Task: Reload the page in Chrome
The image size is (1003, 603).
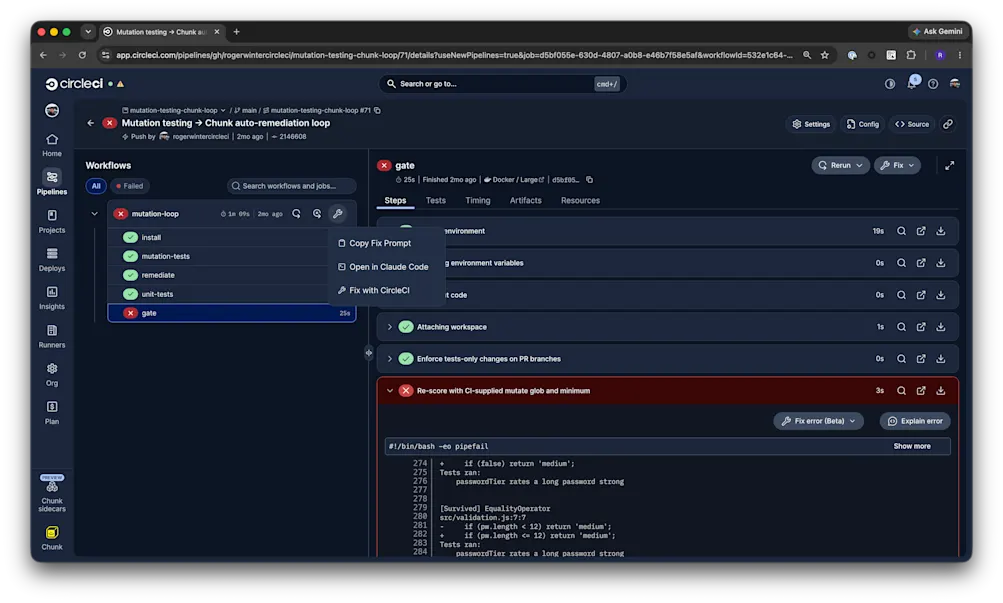Action: coord(82,55)
